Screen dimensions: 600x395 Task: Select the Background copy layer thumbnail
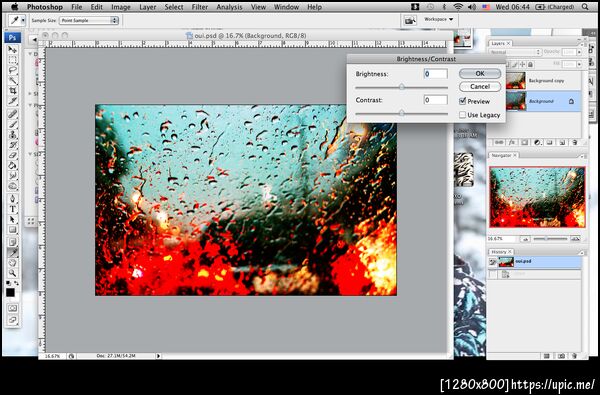515,81
